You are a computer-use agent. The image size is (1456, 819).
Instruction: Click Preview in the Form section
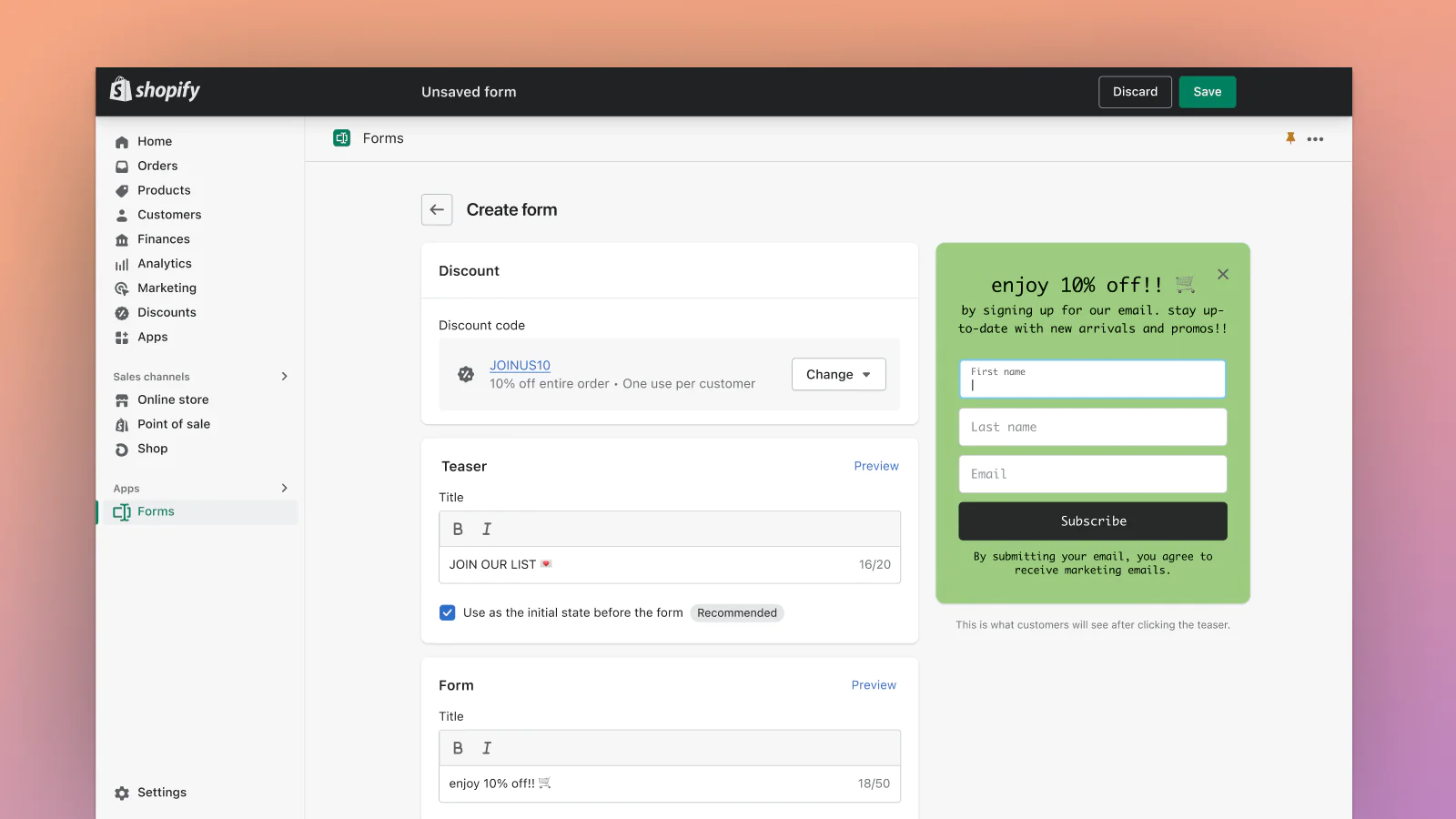[874, 685]
